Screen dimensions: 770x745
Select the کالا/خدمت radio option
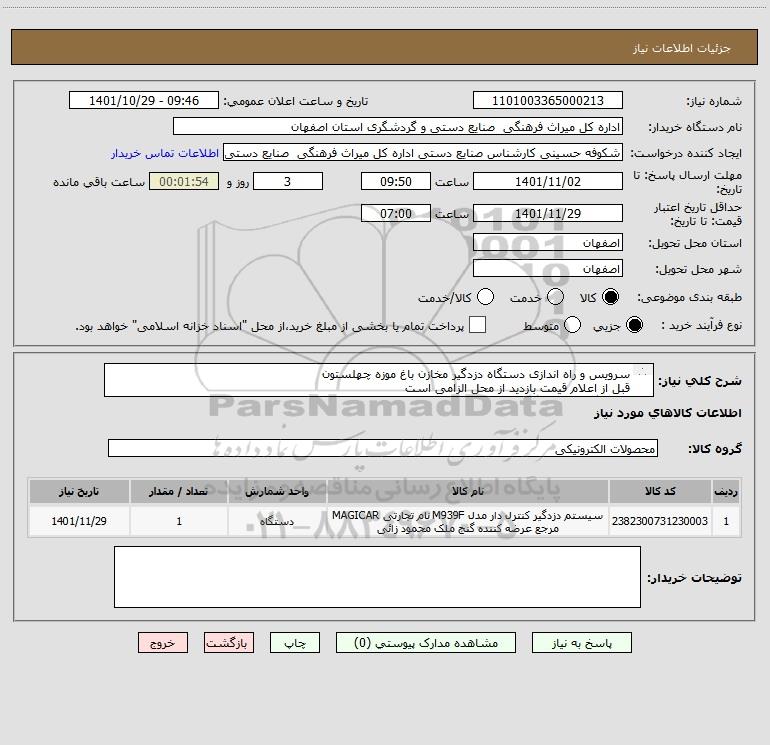tap(485, 297)
